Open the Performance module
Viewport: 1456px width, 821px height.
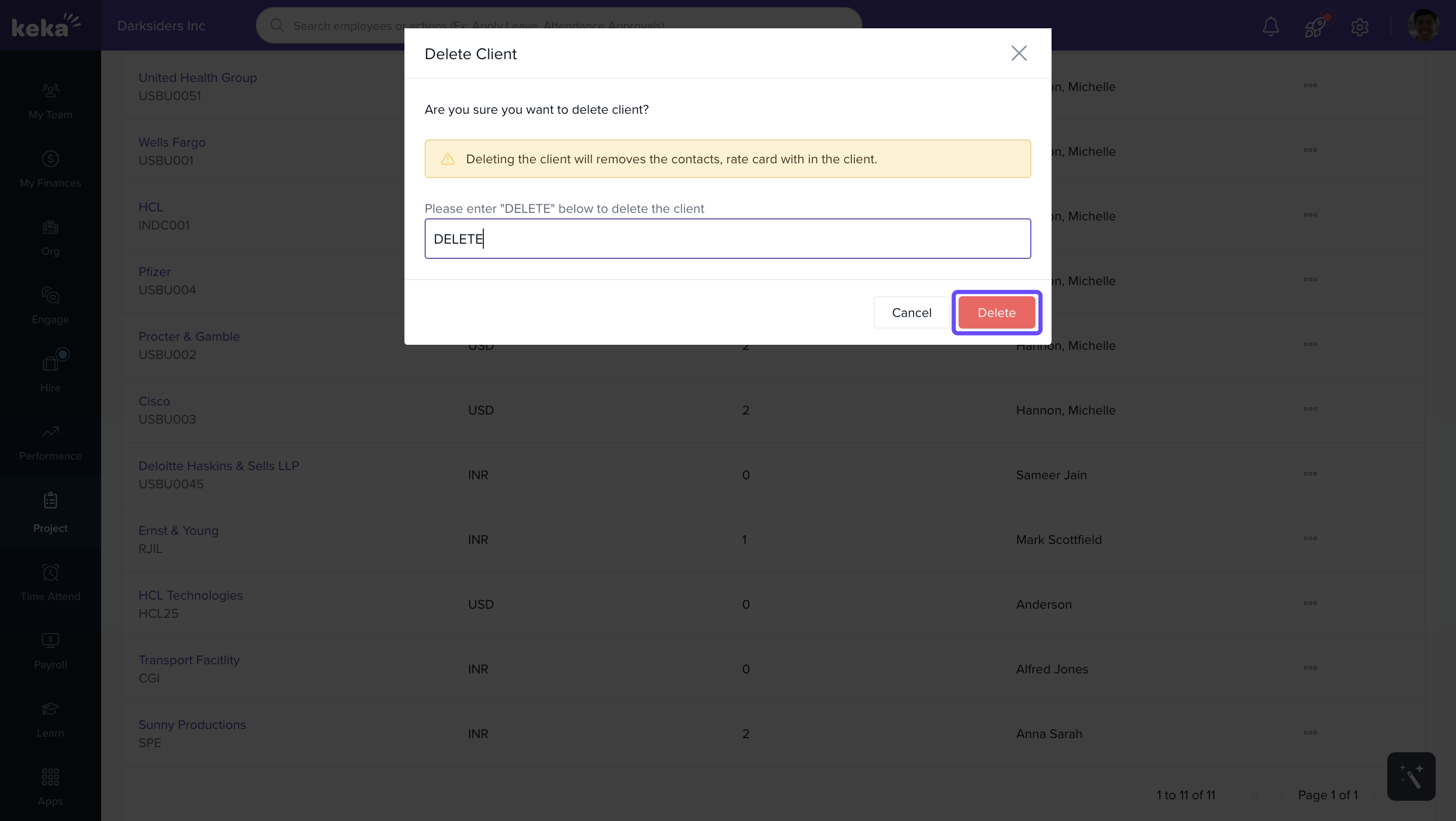(x=51, y=442)
